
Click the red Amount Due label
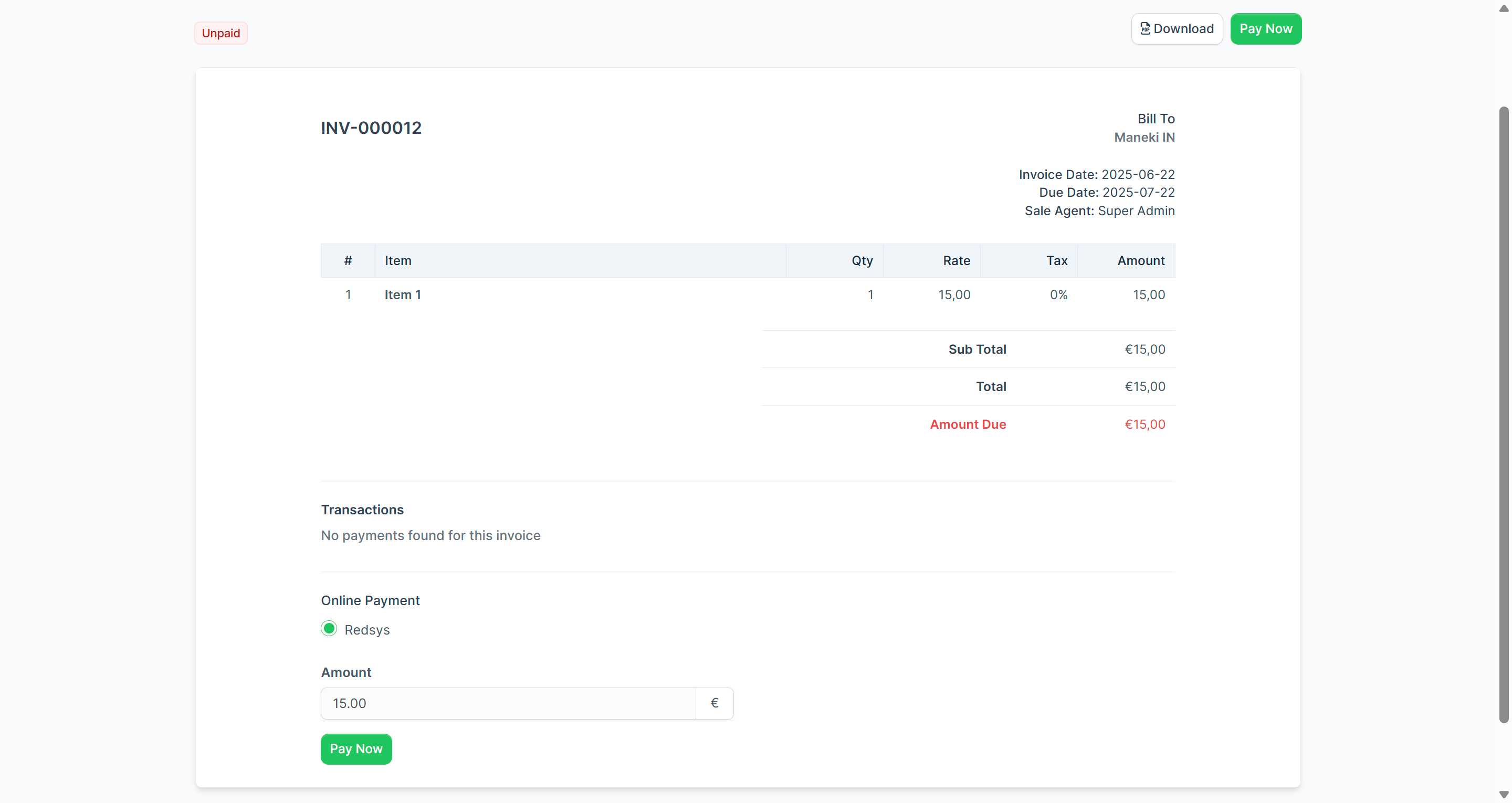click(x=967, y=425)
